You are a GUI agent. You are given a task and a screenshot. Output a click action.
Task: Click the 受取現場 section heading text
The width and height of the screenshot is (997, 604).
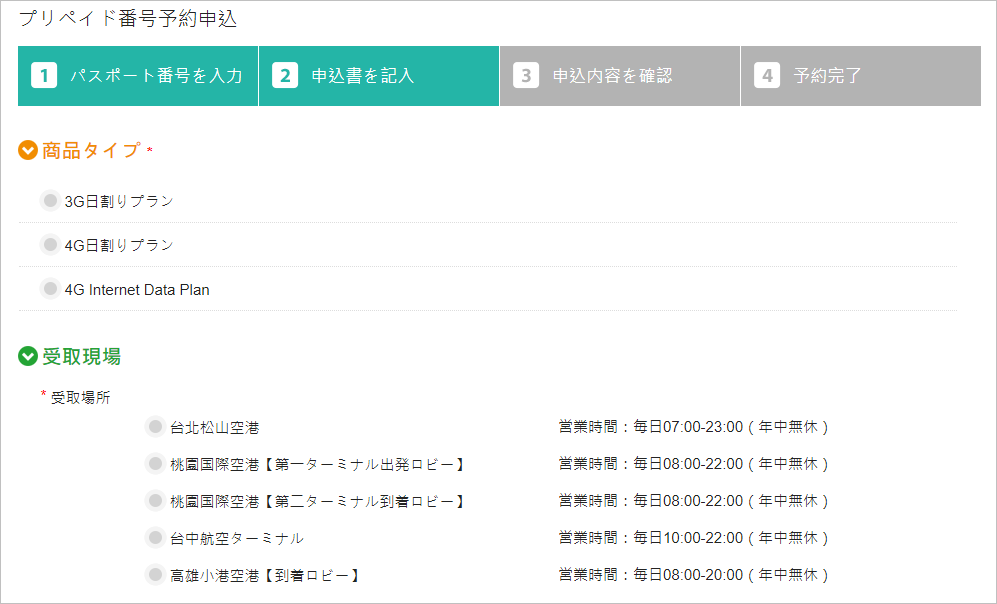click(82, 356)
